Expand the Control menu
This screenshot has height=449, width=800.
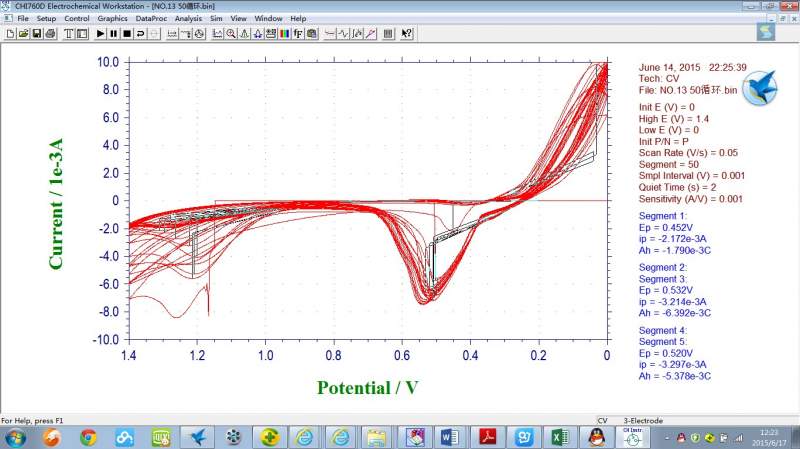point(76,18)
